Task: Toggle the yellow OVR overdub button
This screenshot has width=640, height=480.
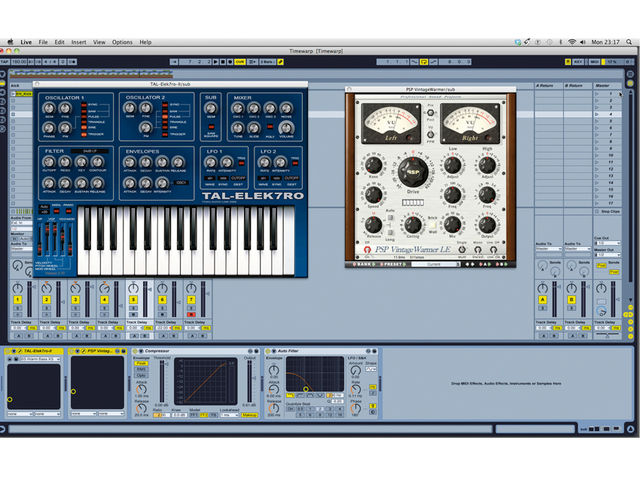Action: click(x=240, y=62)
